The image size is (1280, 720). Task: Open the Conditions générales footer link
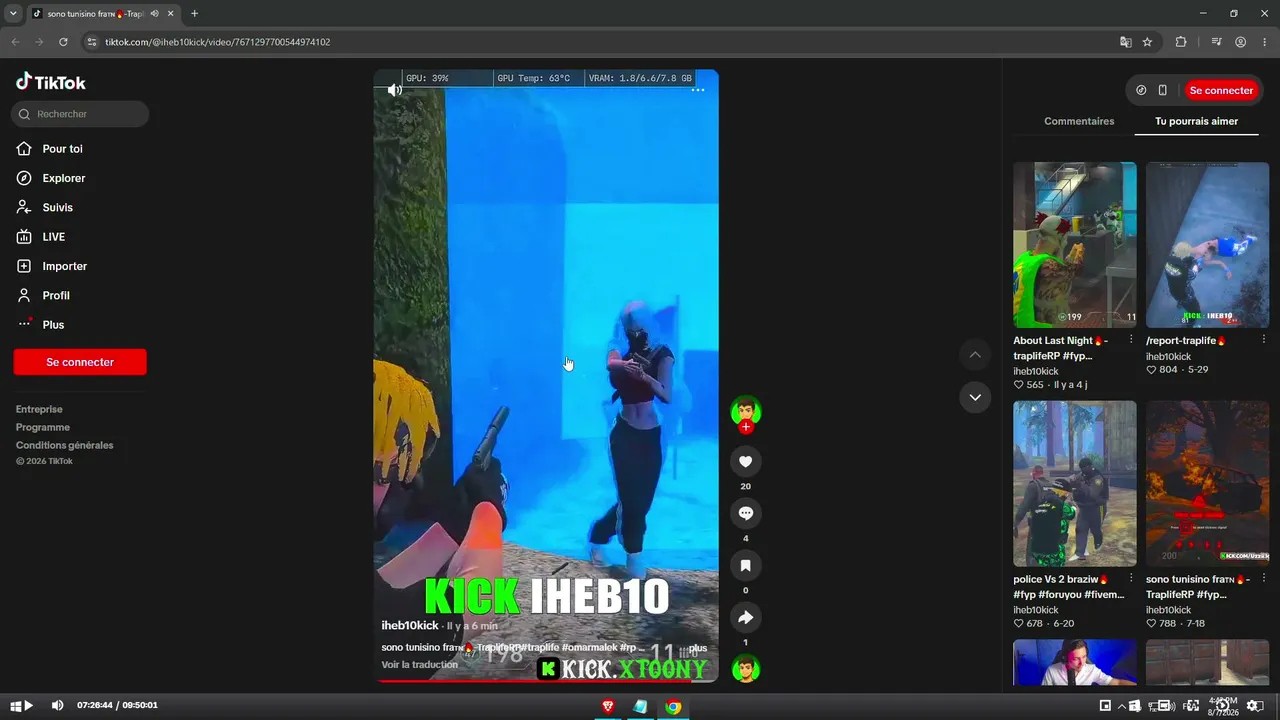(65, 445)
